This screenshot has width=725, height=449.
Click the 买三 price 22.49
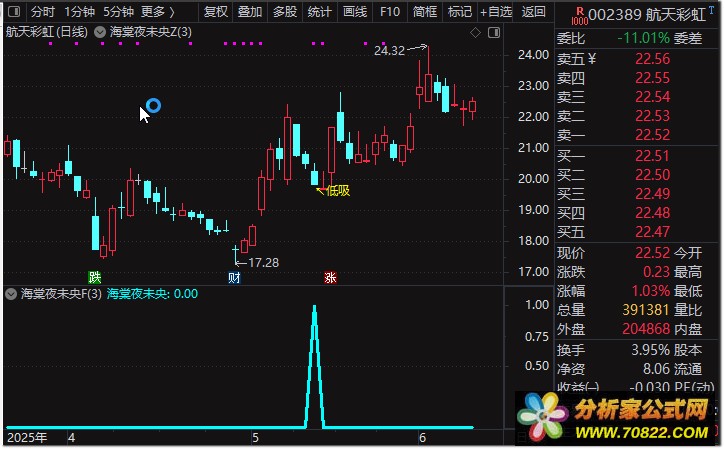pos(652,194)
